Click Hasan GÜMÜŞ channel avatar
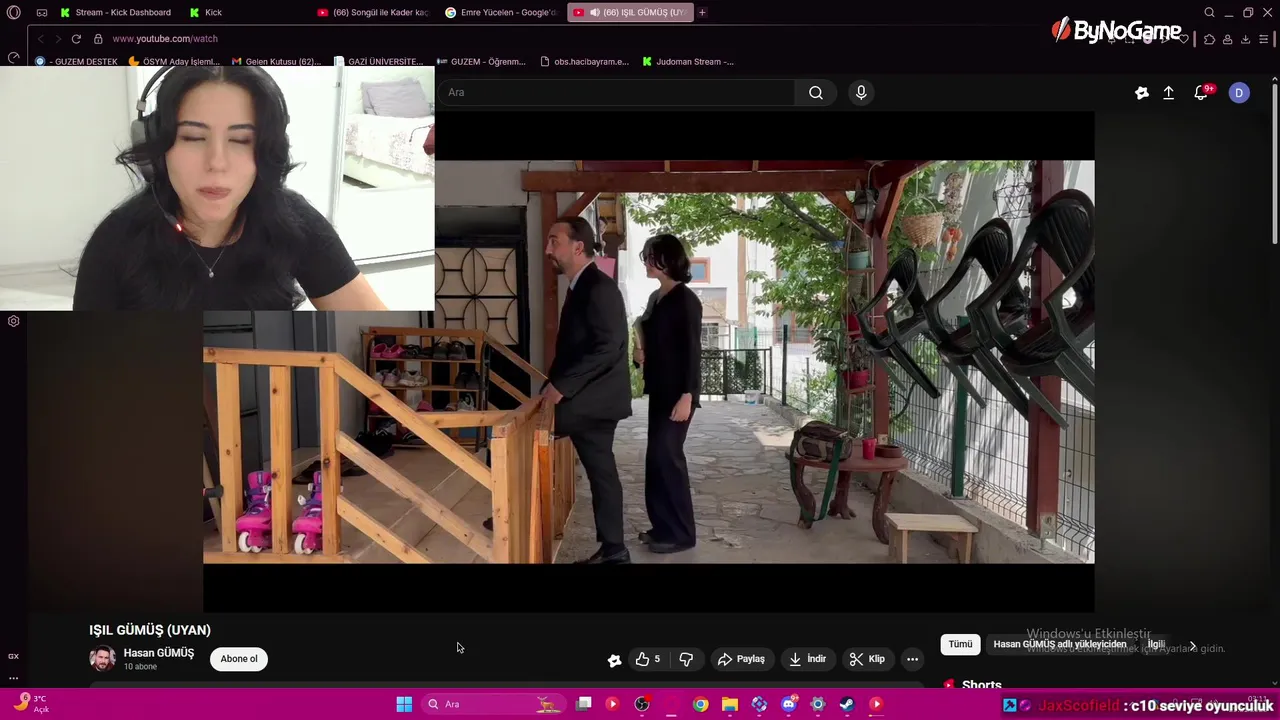The width and height of the screenshot is (1280, 720). tap(102, 658)
